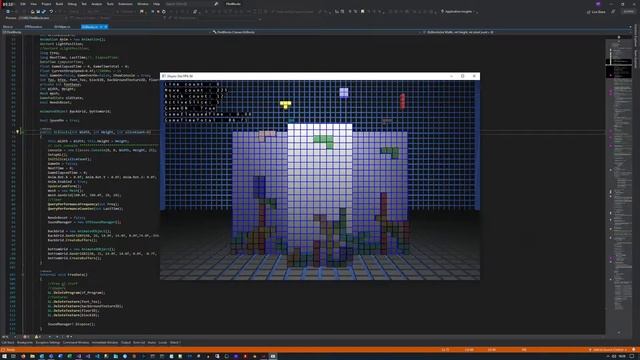This screenshot has height=360, width=640.
Task: Open the Project menu
Action: 46,4
